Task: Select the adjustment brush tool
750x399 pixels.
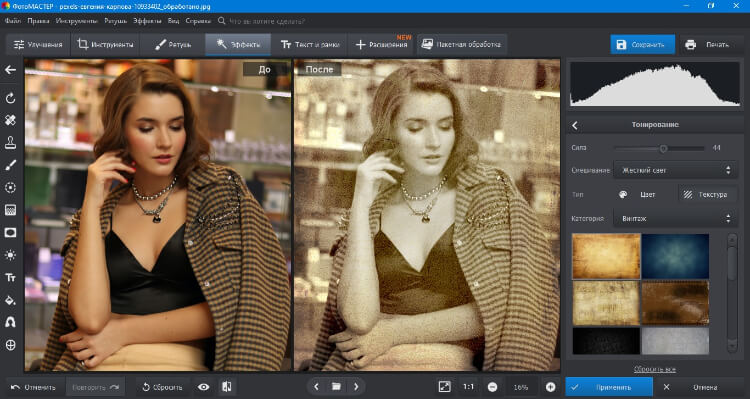Action: (11, 165)
